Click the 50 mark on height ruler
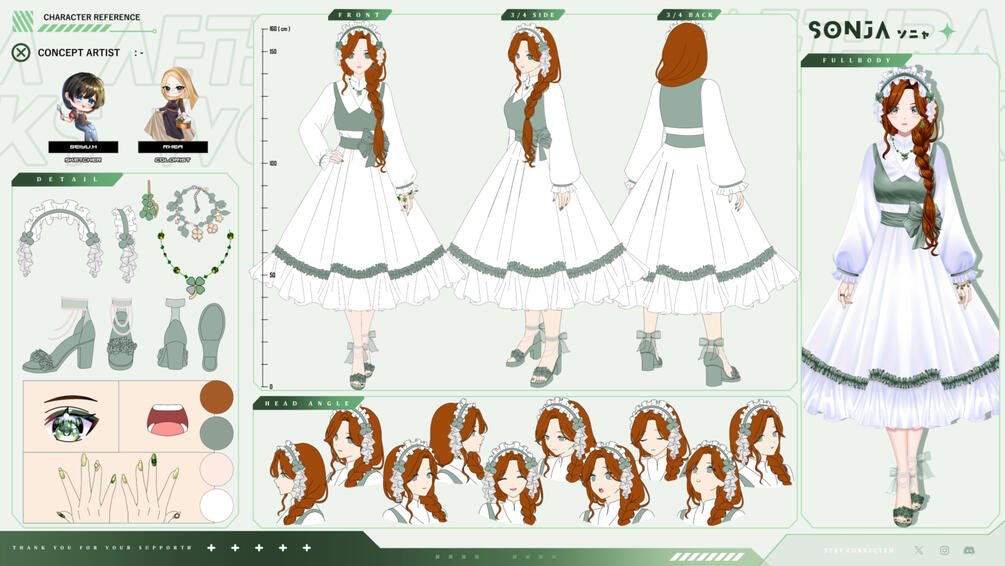Viewport: 1005px width, 566px height. 272,275
